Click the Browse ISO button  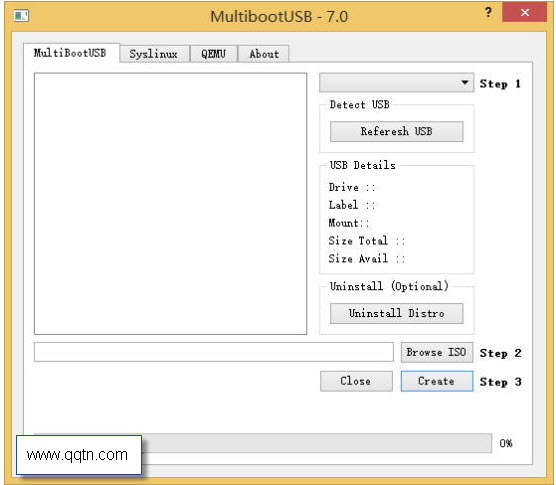click(x=437, y=352)
